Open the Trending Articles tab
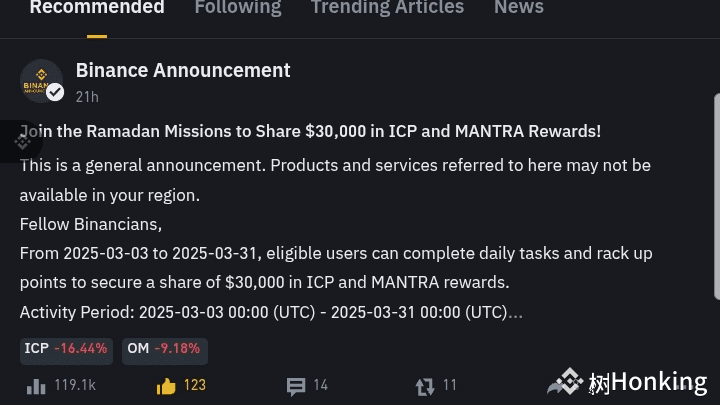This screenshot has height=405, width=720. tap(387, 8)
